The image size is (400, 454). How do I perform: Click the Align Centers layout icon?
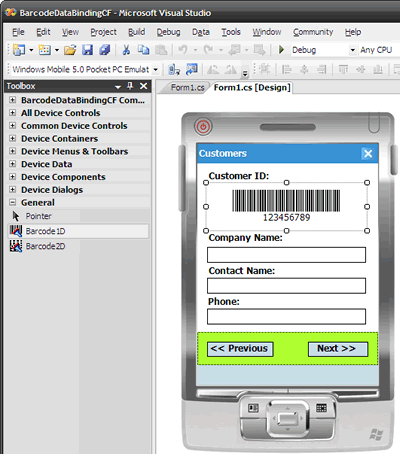tap(304, 69)
